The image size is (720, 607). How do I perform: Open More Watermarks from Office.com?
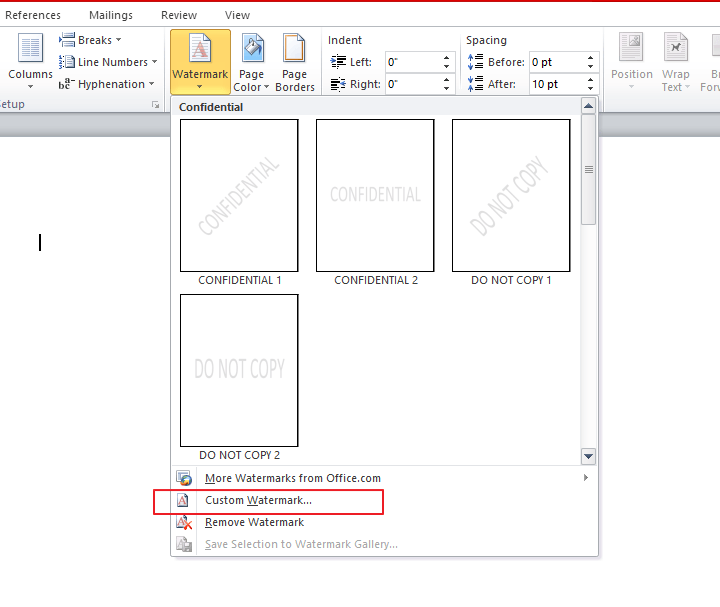(x=385, y=478)
